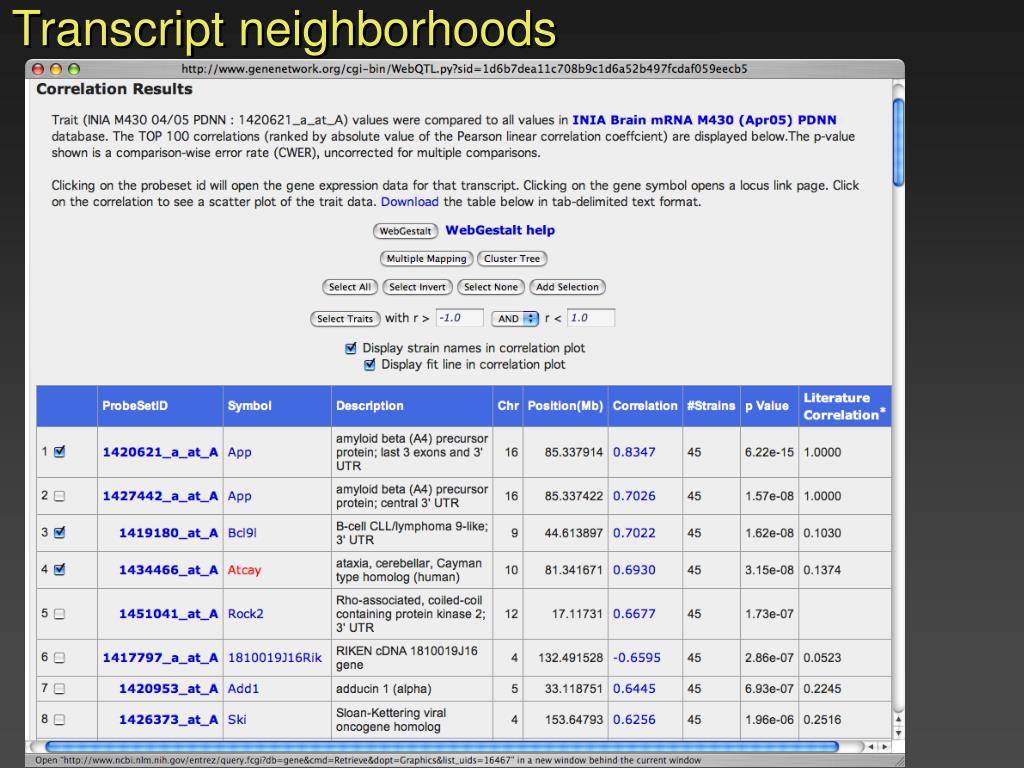Toggle Display strain names in correlation plot
Image resolution: width=1024 pixels, height=768 pixels.
click(351, 348)
